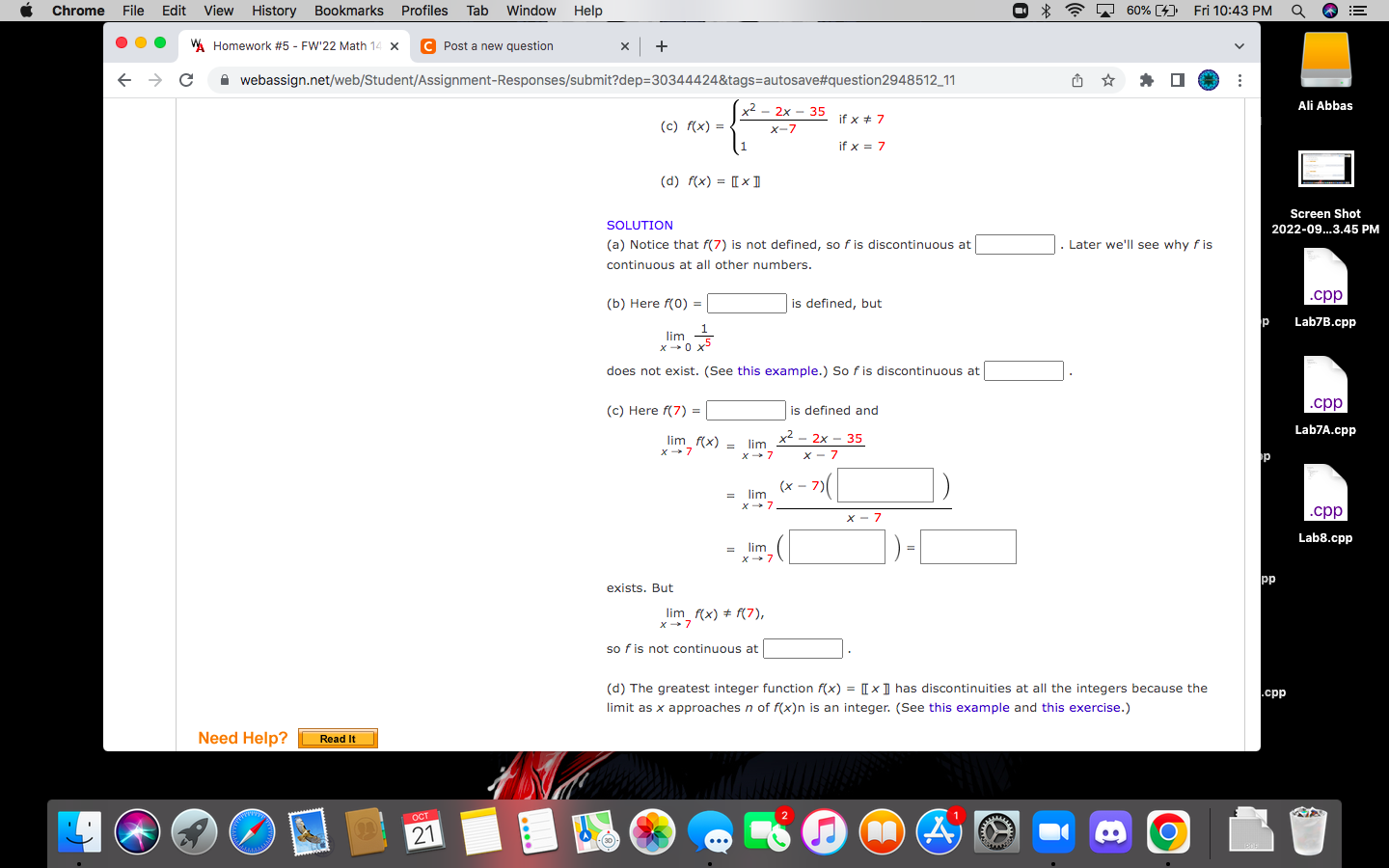Open App Store with notification badge
1389x868 pixels.
point(939,829)
